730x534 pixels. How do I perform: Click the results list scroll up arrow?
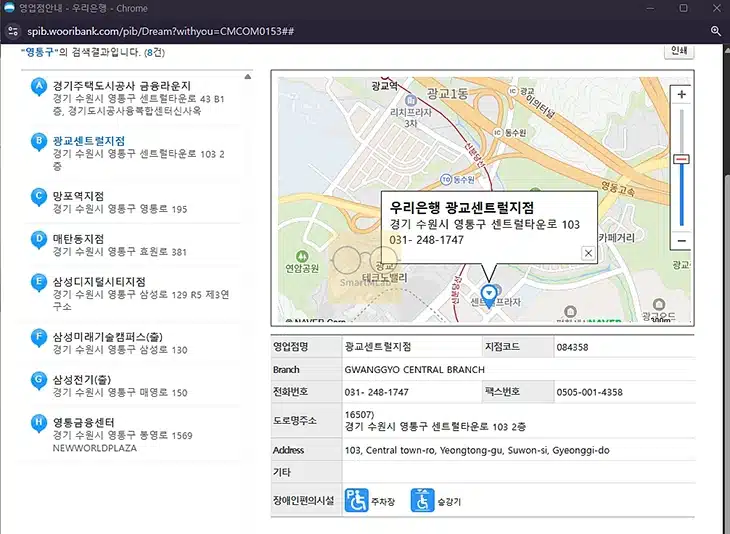248,76
